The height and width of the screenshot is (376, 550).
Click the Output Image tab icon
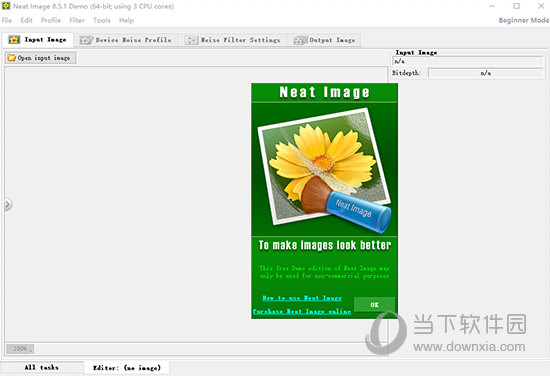tap(300, 40)
